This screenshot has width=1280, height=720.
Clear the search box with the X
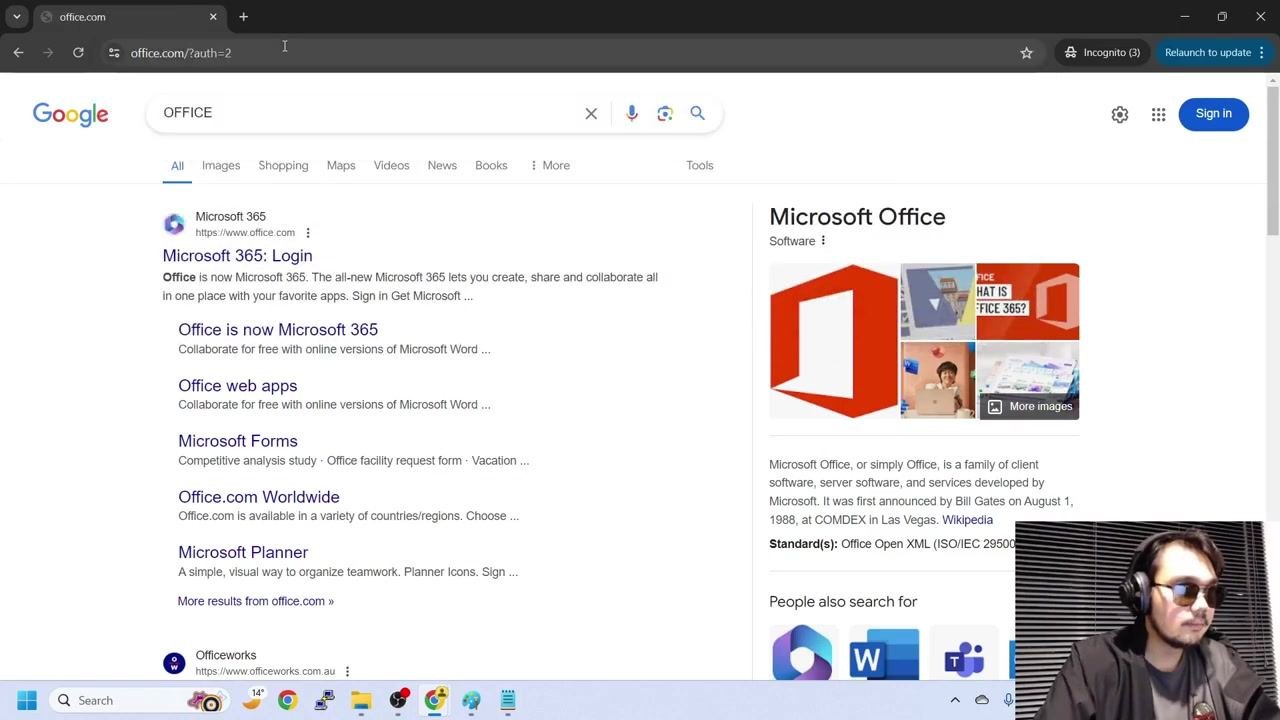point(591,114)
